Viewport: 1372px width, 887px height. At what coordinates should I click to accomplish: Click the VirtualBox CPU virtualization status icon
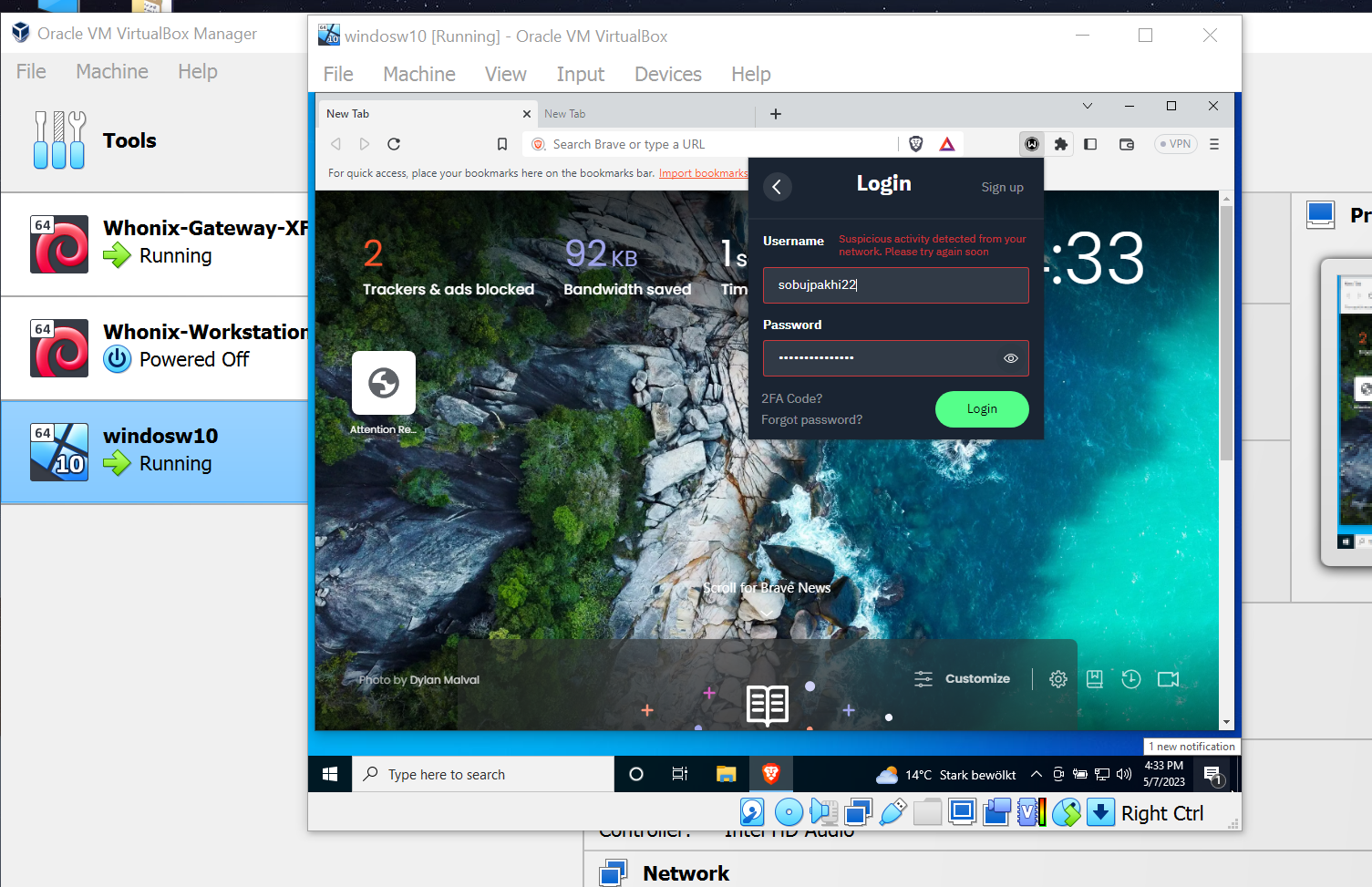[x=1031, y=811]
